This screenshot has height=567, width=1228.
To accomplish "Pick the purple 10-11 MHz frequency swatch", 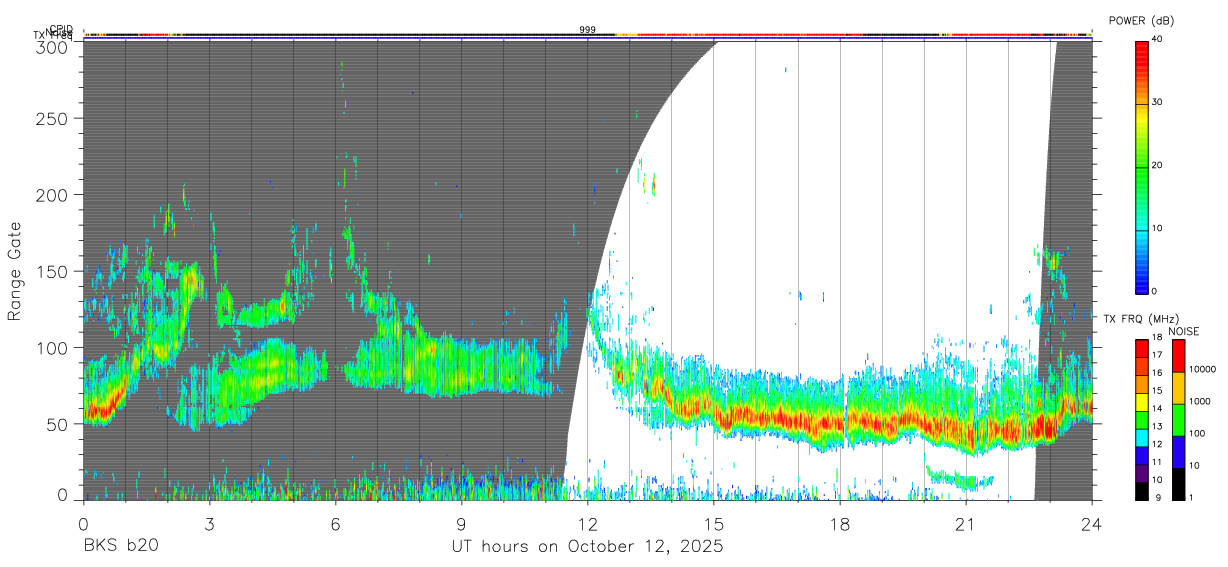I will coord(1142,473).
